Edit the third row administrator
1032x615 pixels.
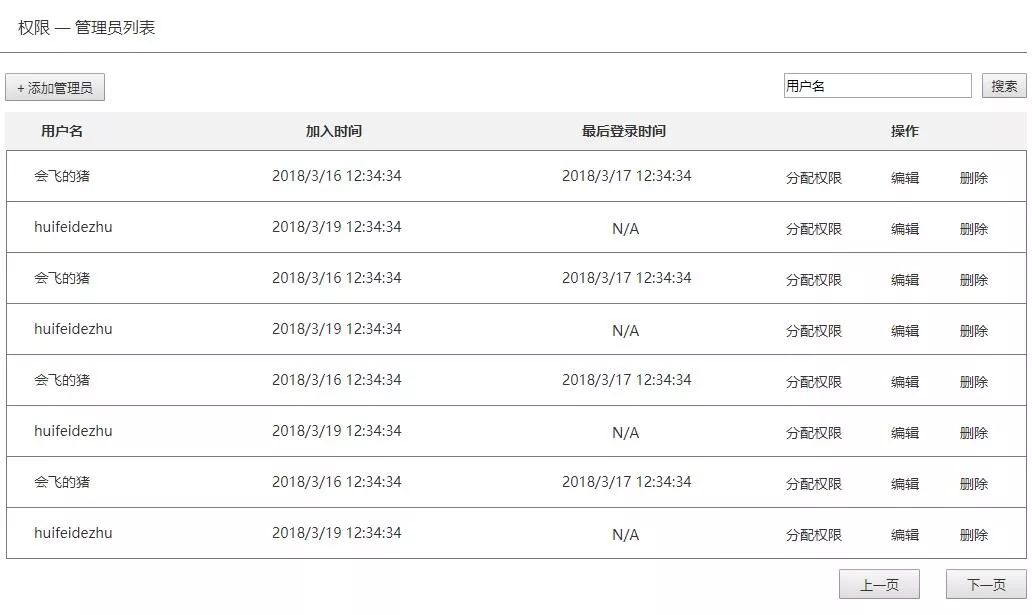click(905, 280)
